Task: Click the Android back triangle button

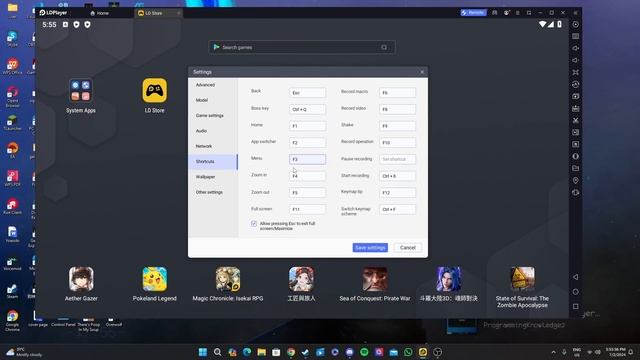Action: coord(576,277)
